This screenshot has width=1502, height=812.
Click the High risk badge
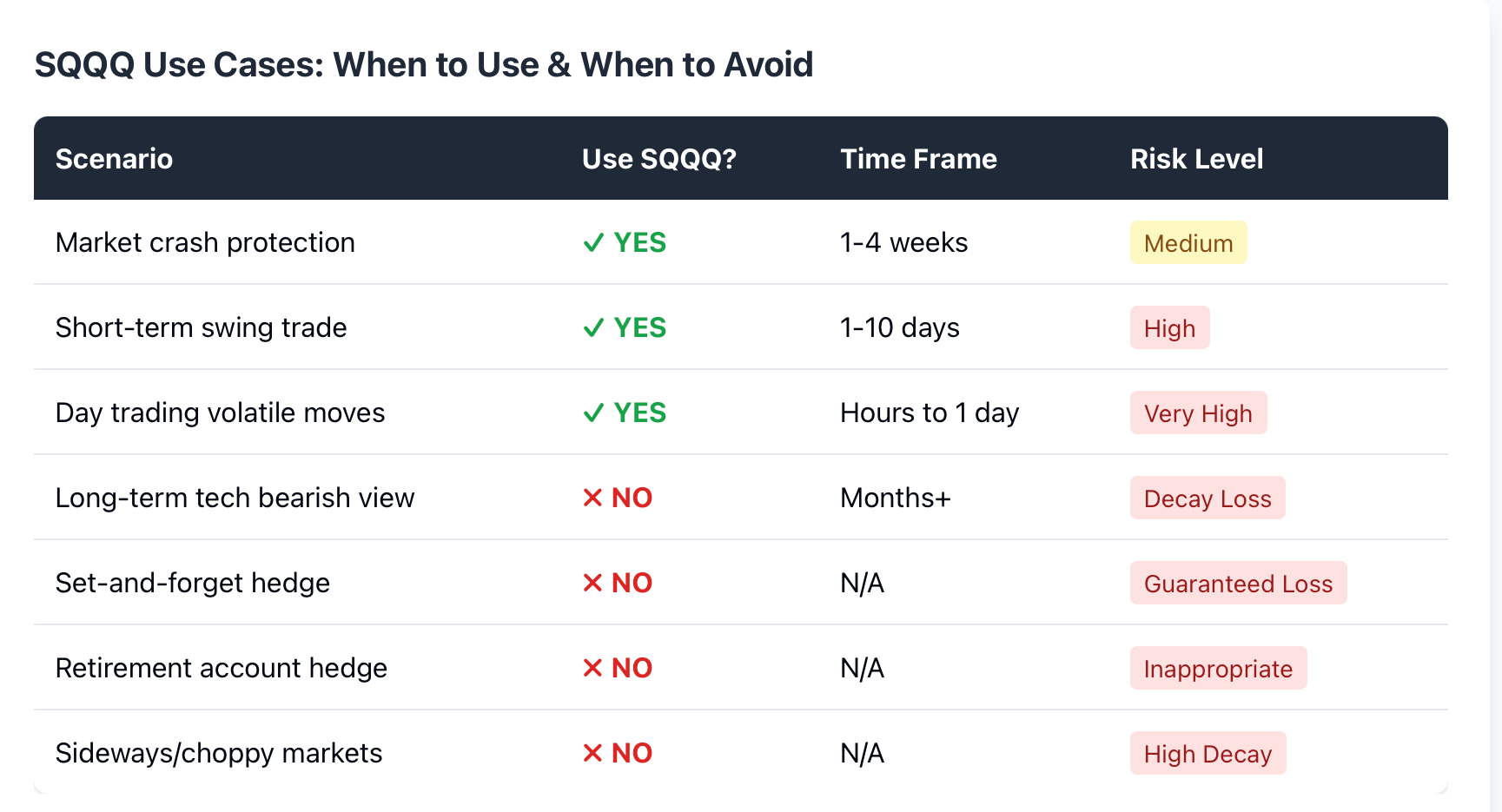[x=1169, y=328]
